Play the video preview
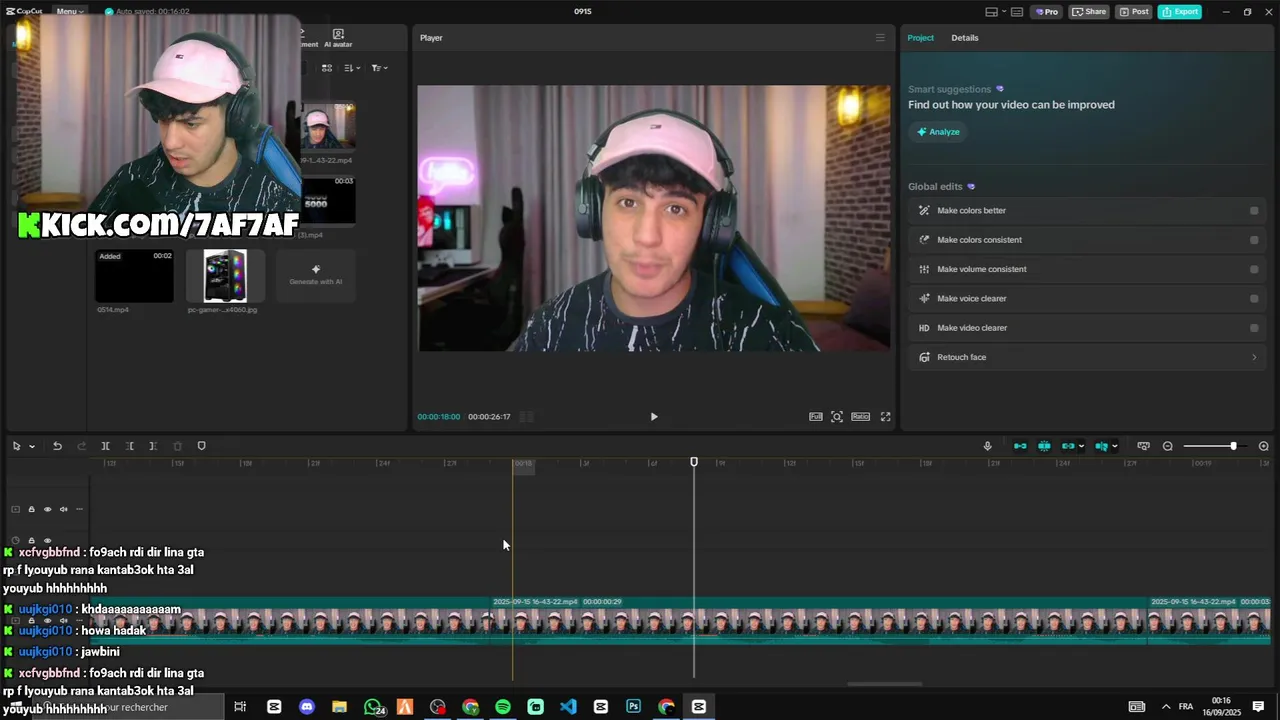 (x=654, y=416)
